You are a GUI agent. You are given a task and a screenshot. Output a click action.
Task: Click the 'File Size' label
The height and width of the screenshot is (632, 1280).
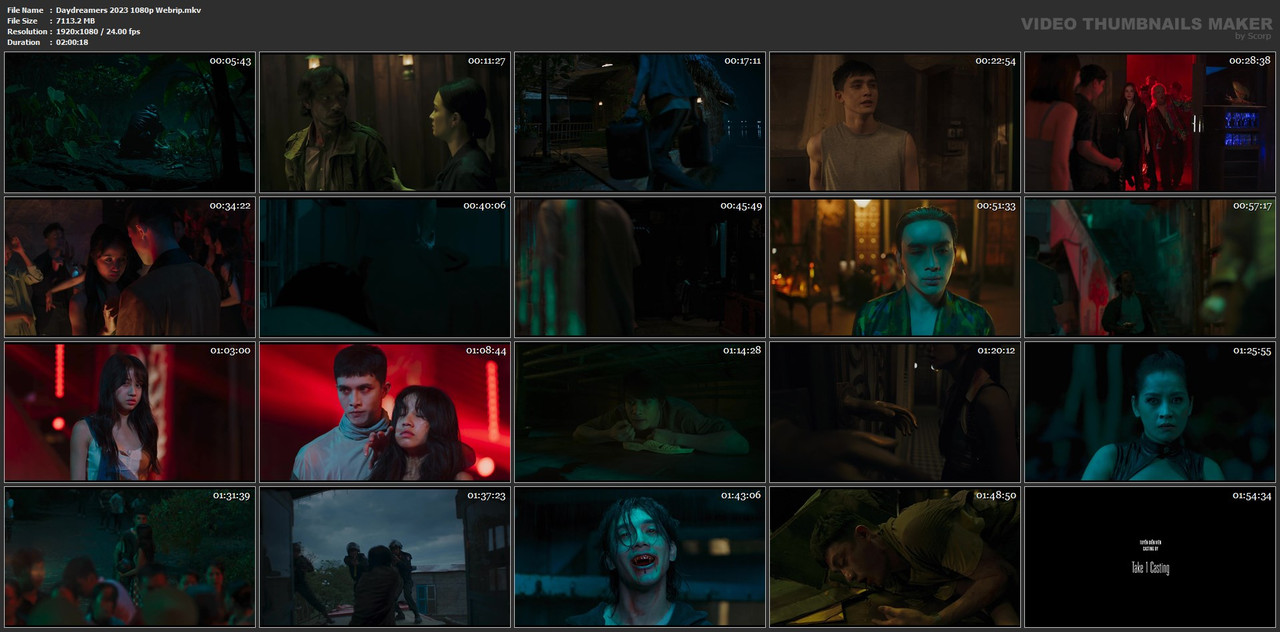22,21
